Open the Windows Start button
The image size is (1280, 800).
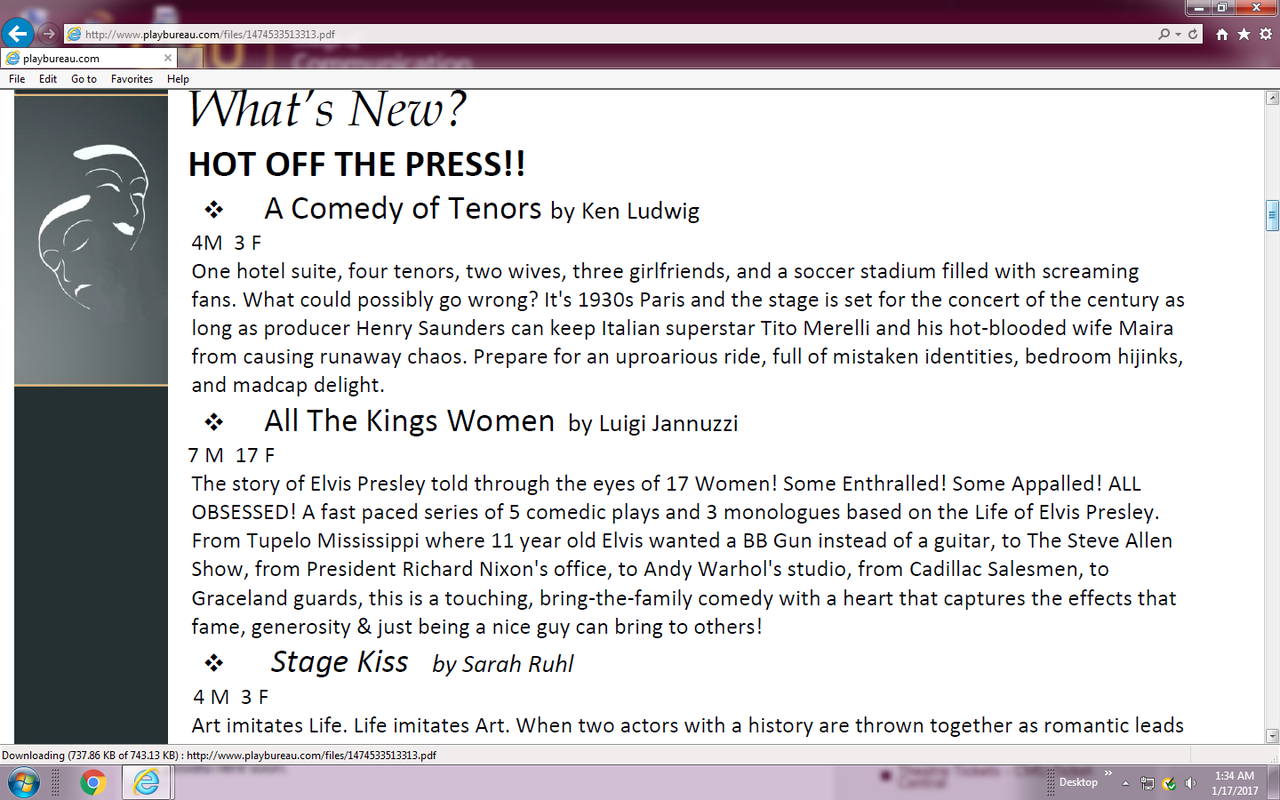click(22, 782)
